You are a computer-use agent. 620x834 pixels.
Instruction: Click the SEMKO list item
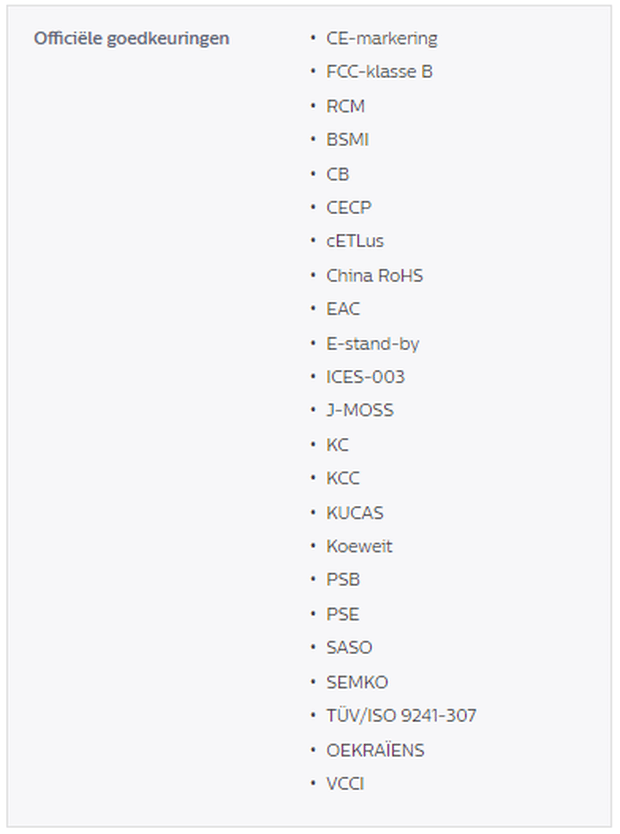(357, 682)
